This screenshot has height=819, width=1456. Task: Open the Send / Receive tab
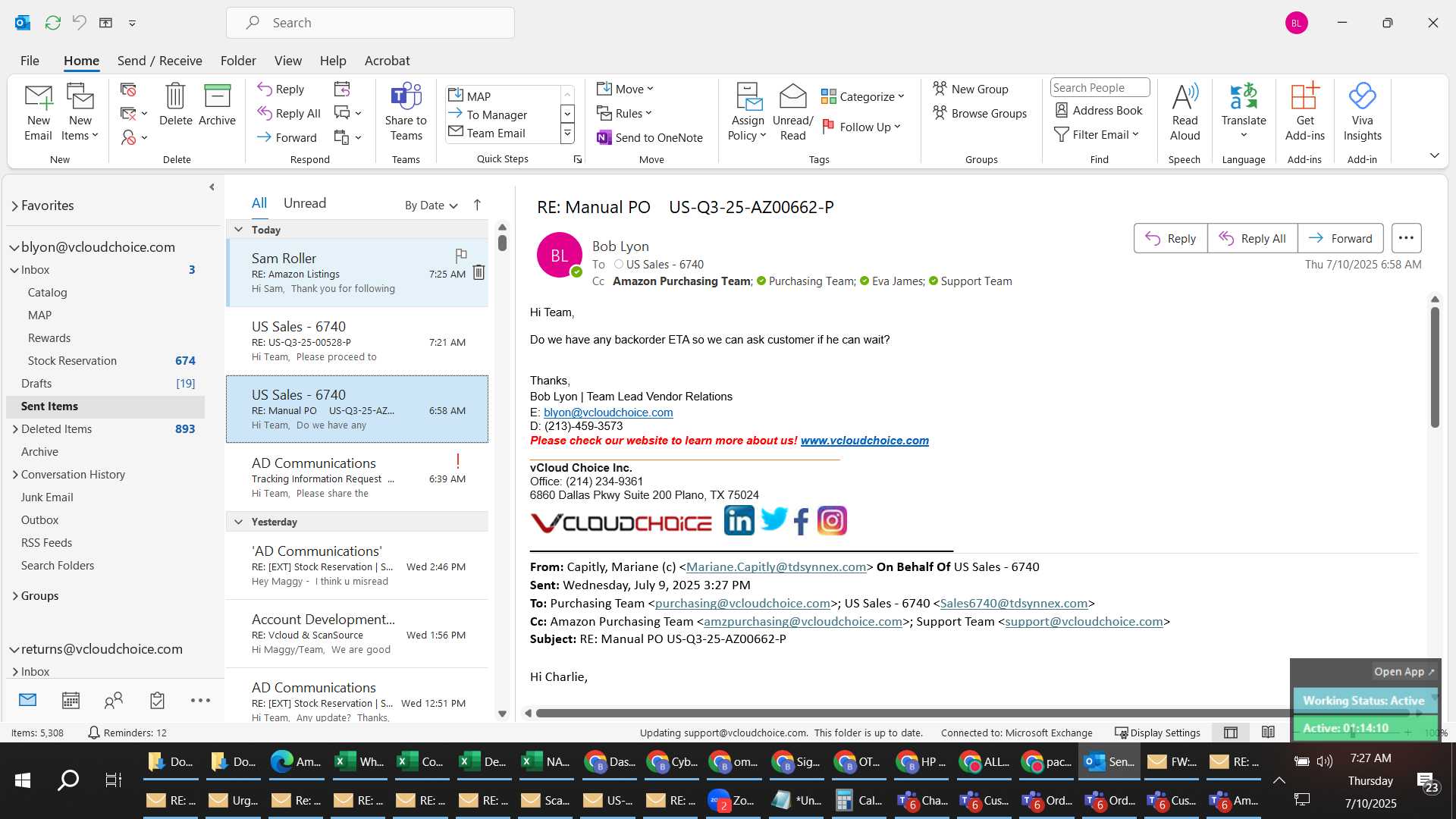[159, 61]
